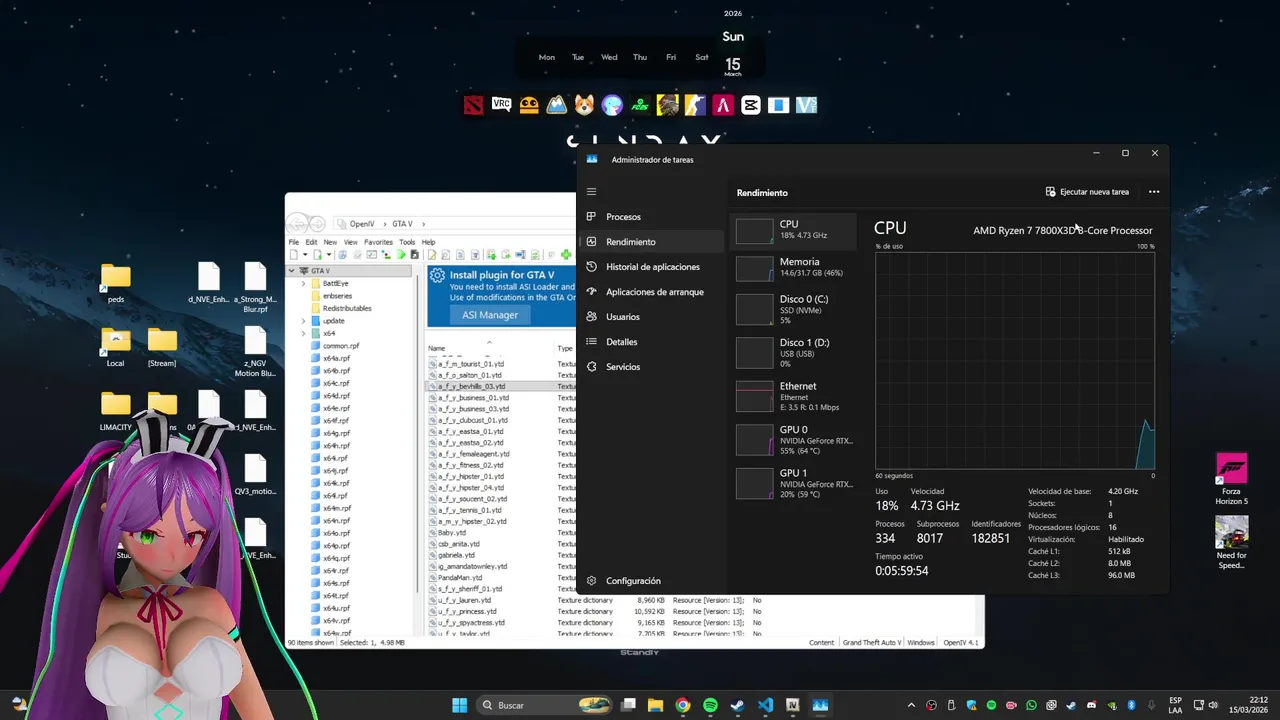This screenshot has width=1280, height=720.
Task: Open the green FC 25 dock icon
Action: (640, 105)
